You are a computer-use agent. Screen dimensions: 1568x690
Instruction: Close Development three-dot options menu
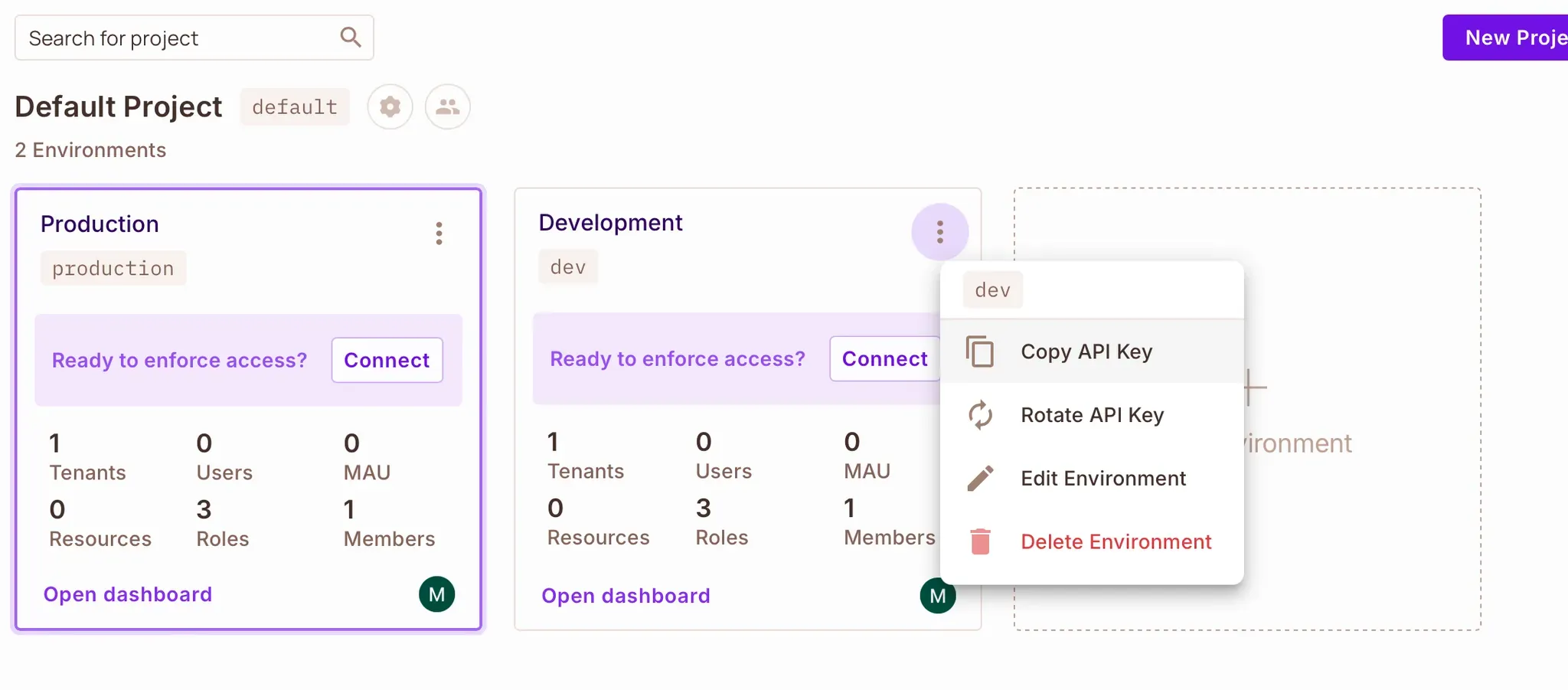point(939,231)
